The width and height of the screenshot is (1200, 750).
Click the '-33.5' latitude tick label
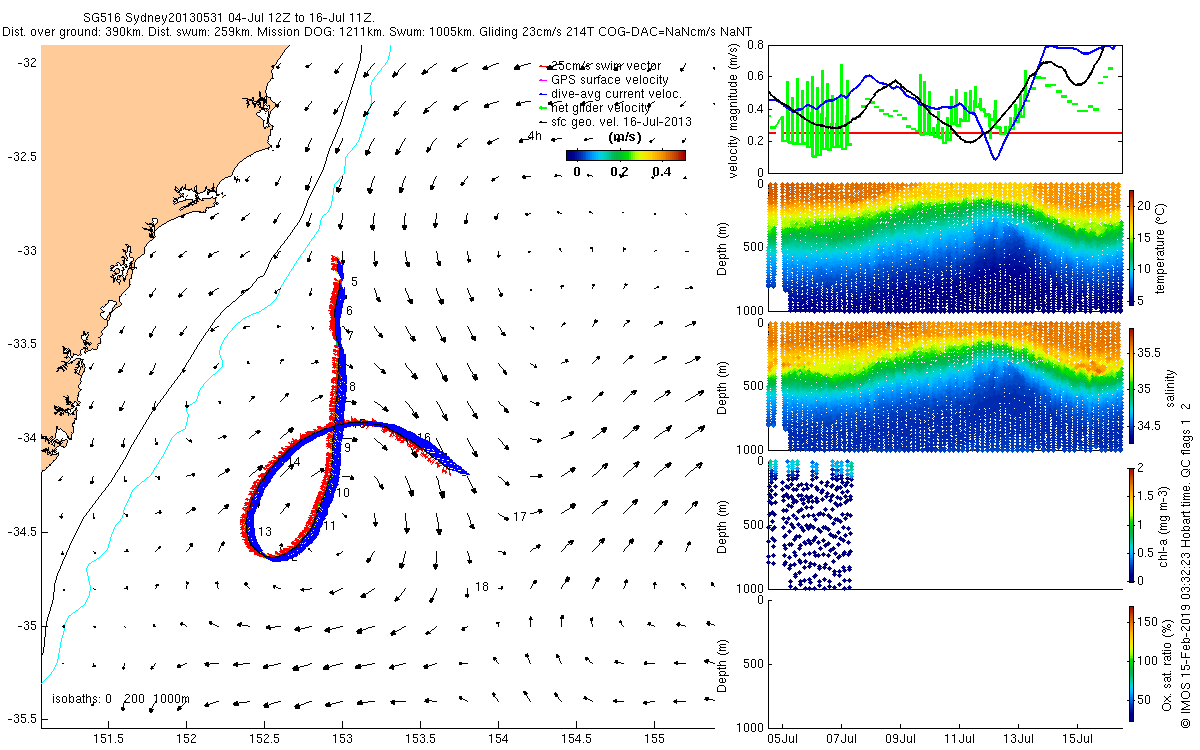(20, 343)
